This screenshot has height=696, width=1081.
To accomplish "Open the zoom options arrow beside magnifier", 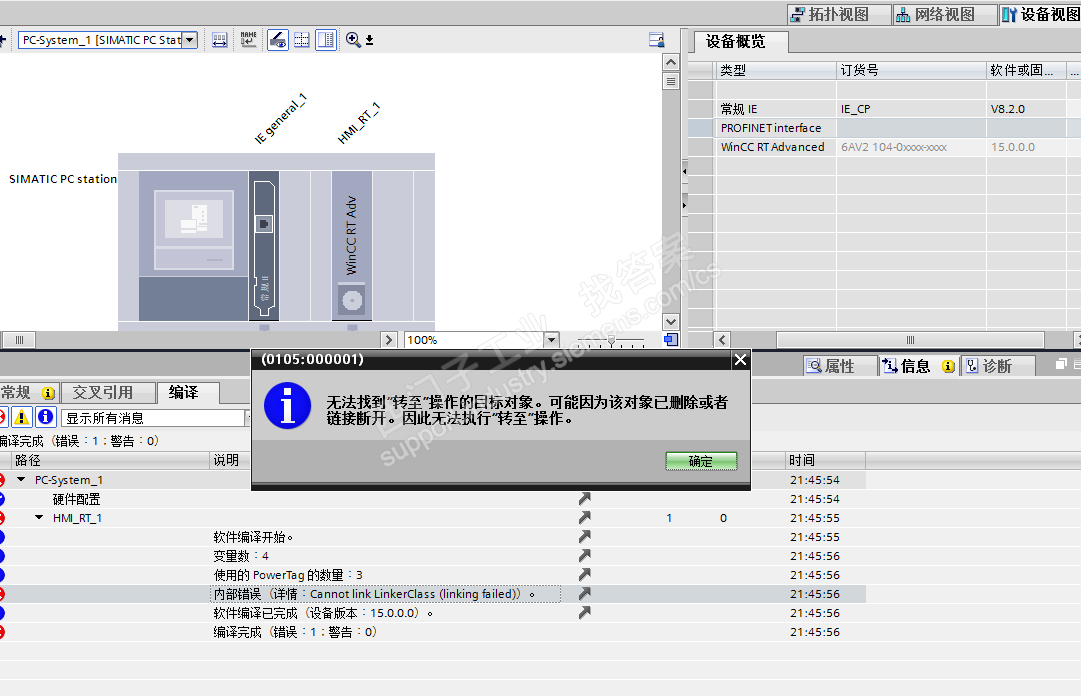I will click(370, 40).
